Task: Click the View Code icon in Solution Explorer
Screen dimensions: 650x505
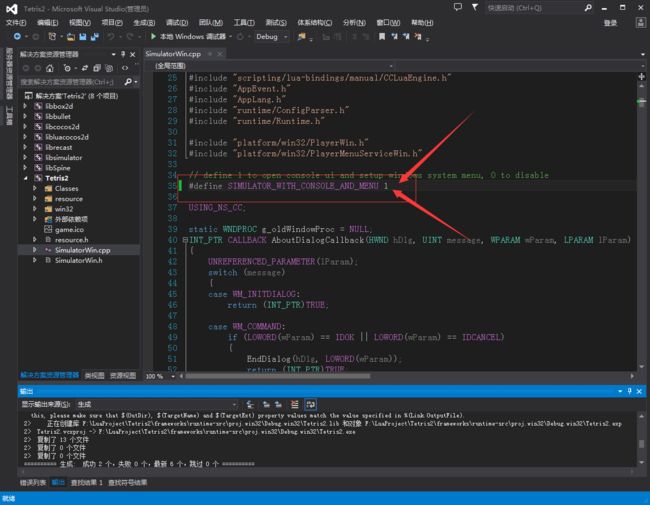Action: pyautogui.click(x=125, y=68)
